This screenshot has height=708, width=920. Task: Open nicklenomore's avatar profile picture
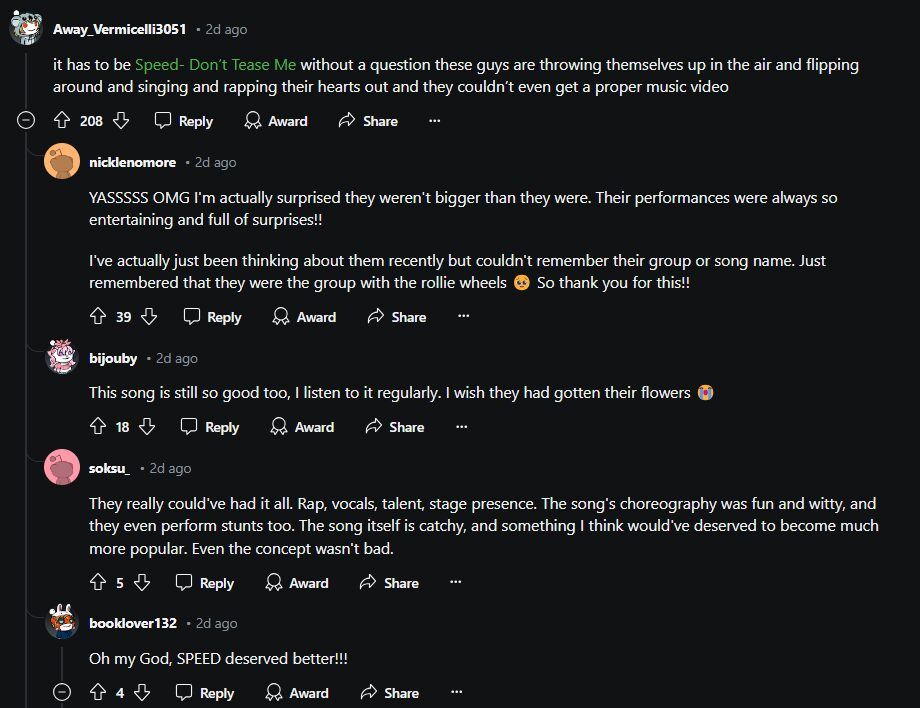pos(62,162)
